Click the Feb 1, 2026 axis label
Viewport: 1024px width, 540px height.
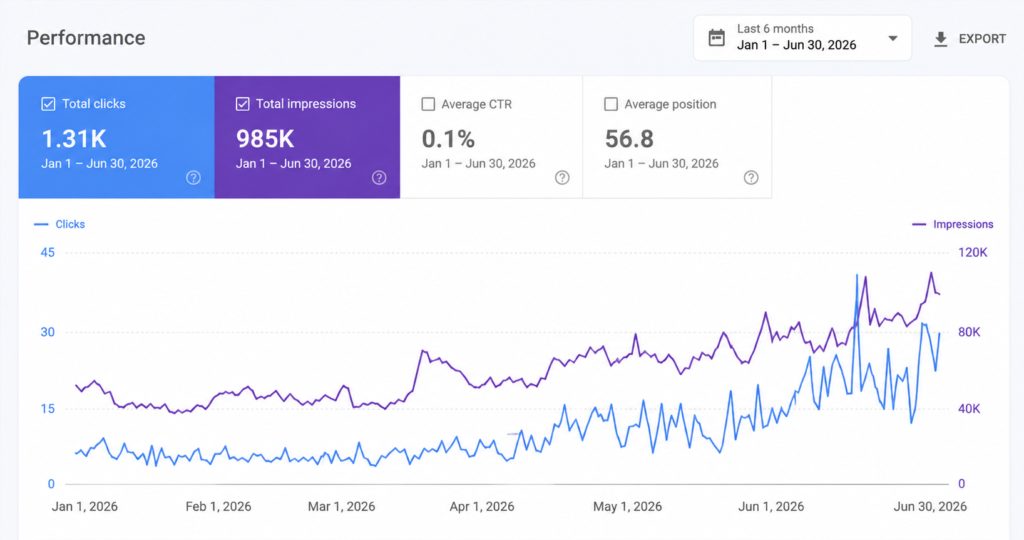click(x=218, y=507)
